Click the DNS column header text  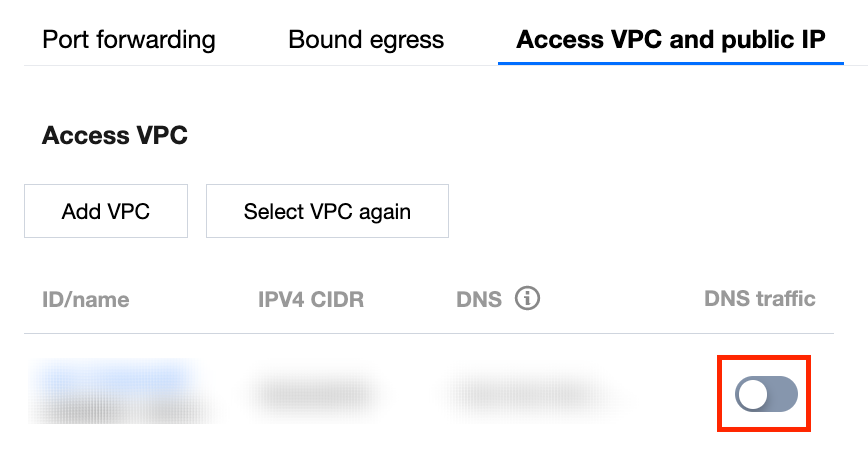tap(479, 299)
